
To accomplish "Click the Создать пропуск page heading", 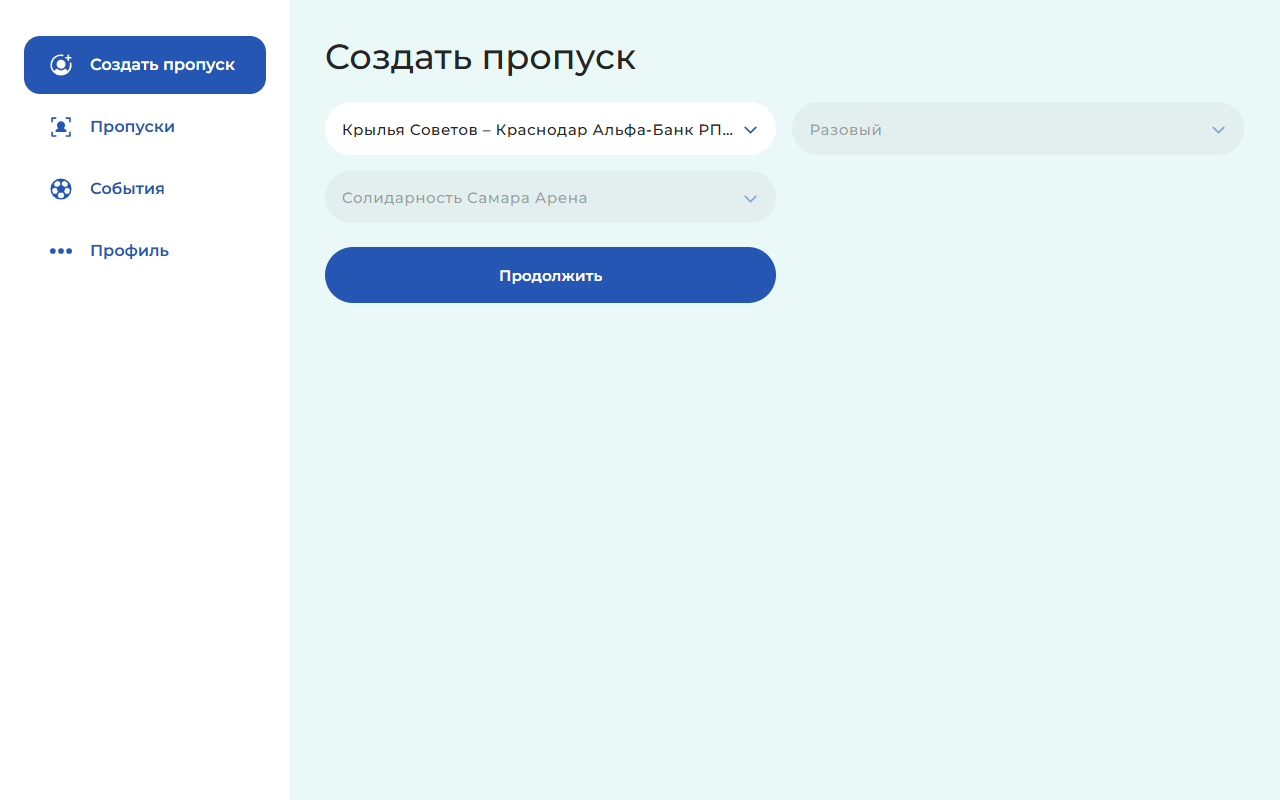I will click(x=480, y=58).
